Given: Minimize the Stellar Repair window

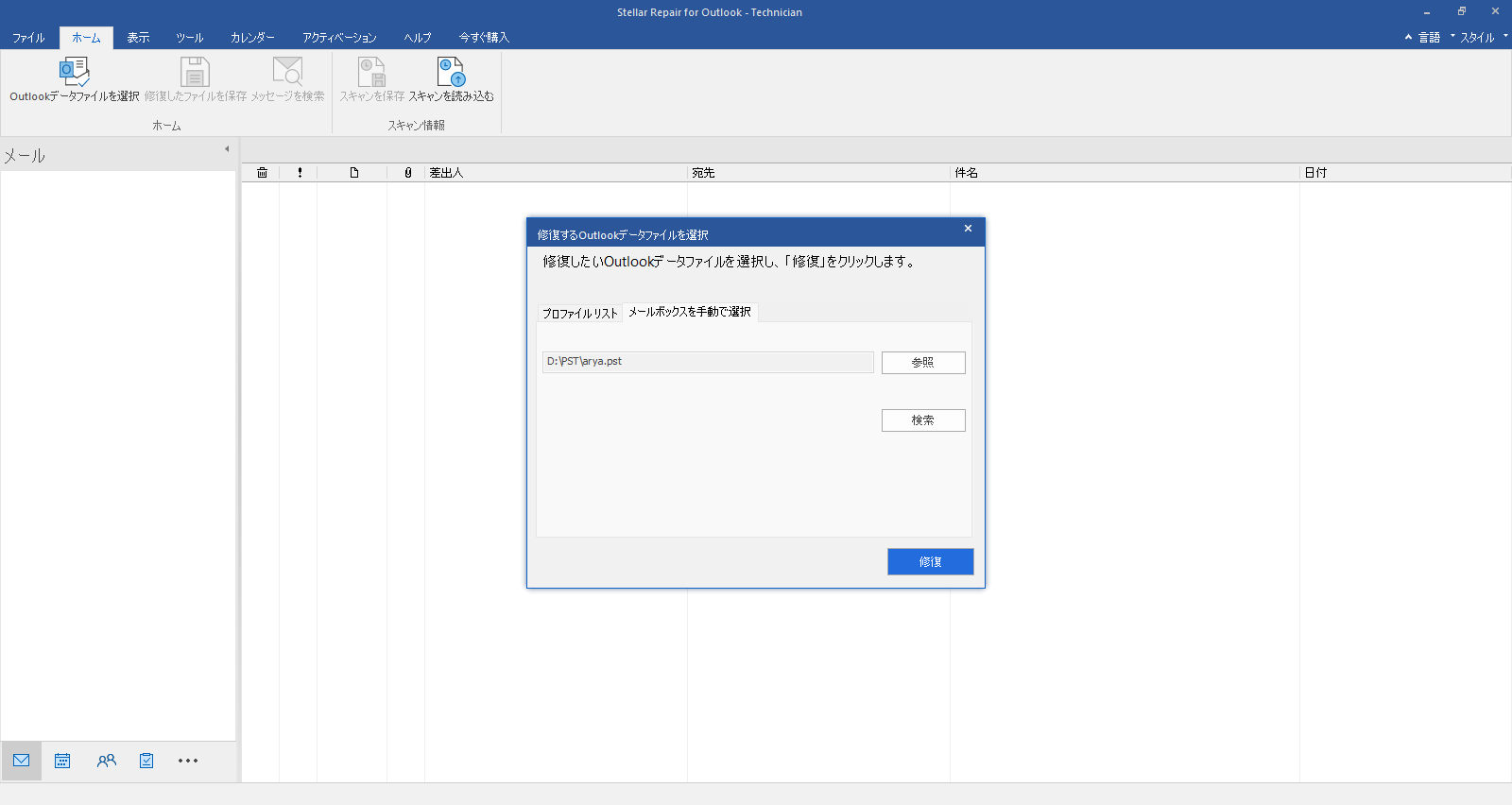Looking at the screenshot, I should [x=1427, y=11].
